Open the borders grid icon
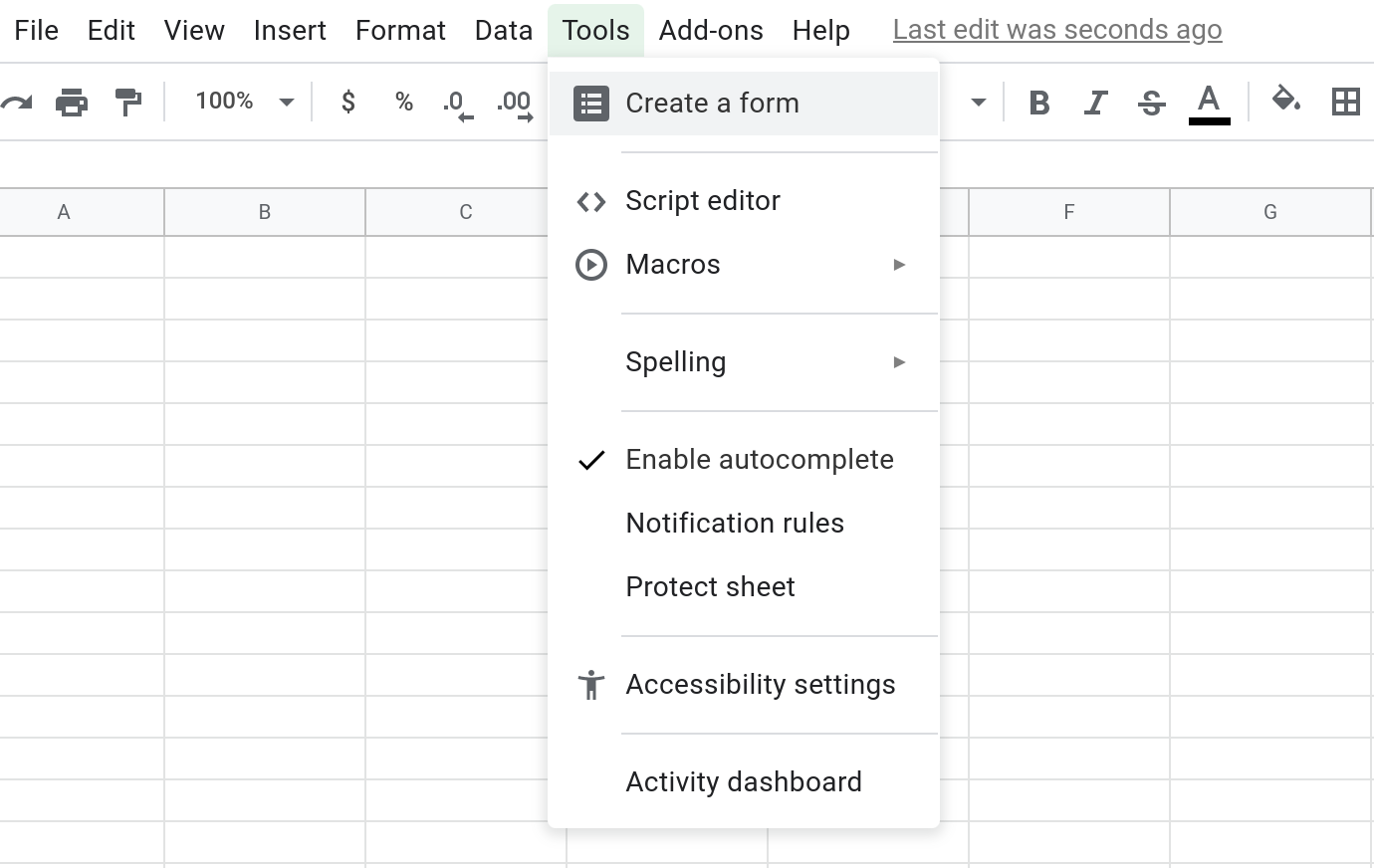 (x=1345, y=102)
